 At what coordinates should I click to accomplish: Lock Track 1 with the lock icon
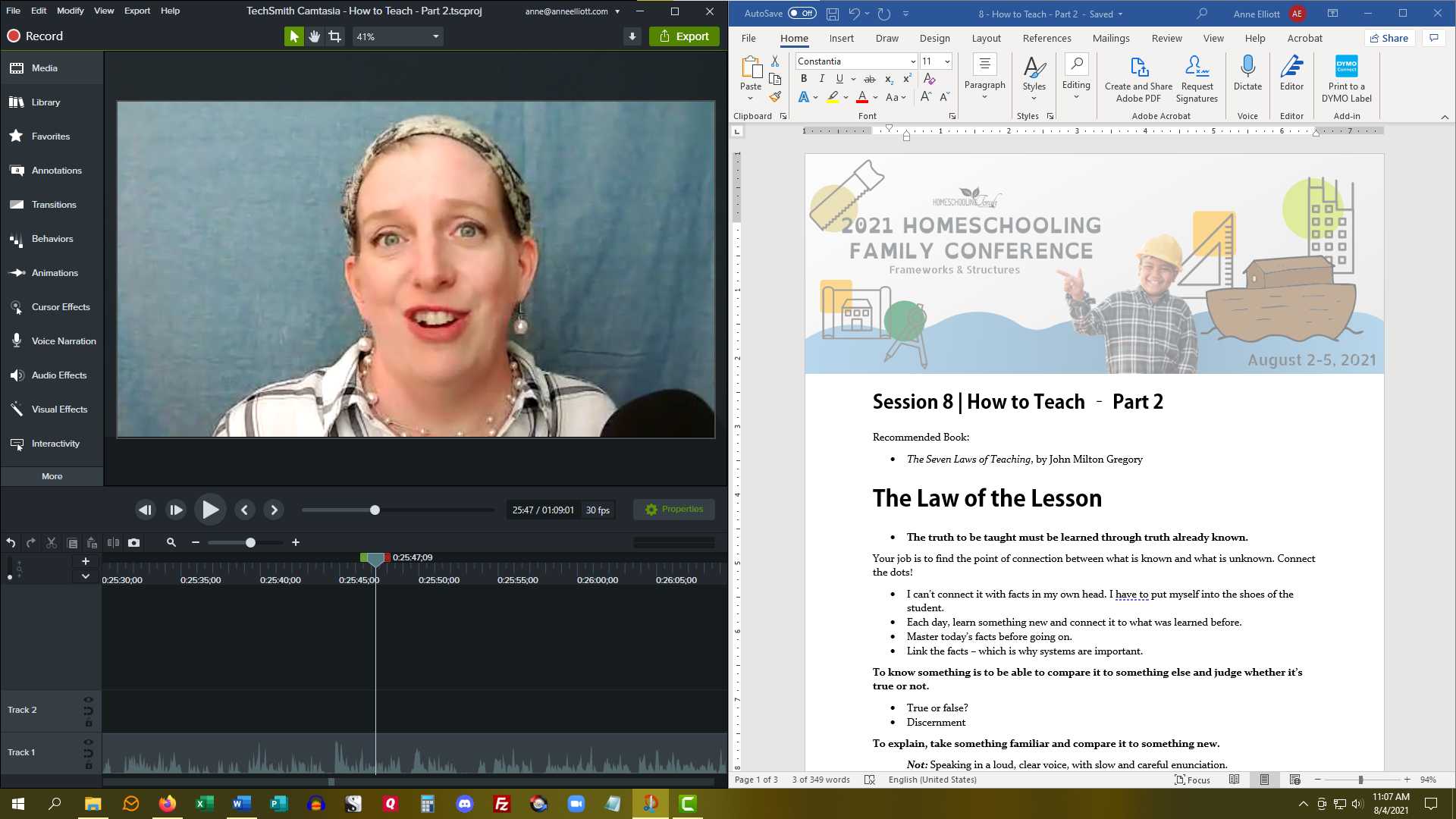point(89,765)
